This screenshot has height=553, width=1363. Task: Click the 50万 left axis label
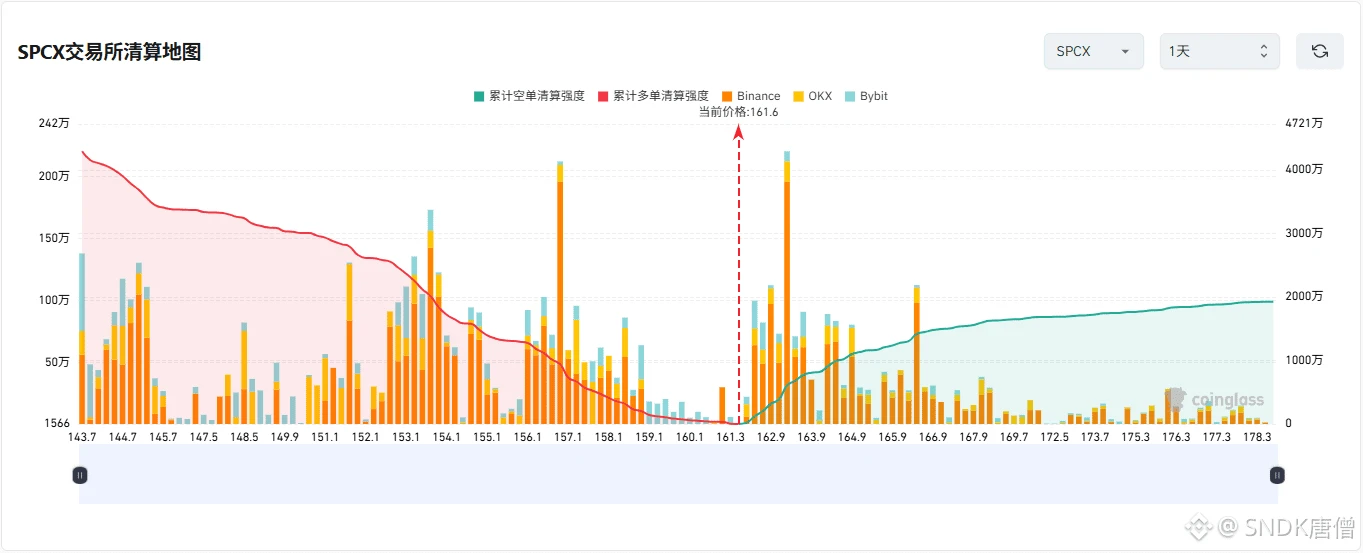tap(58, 362)
